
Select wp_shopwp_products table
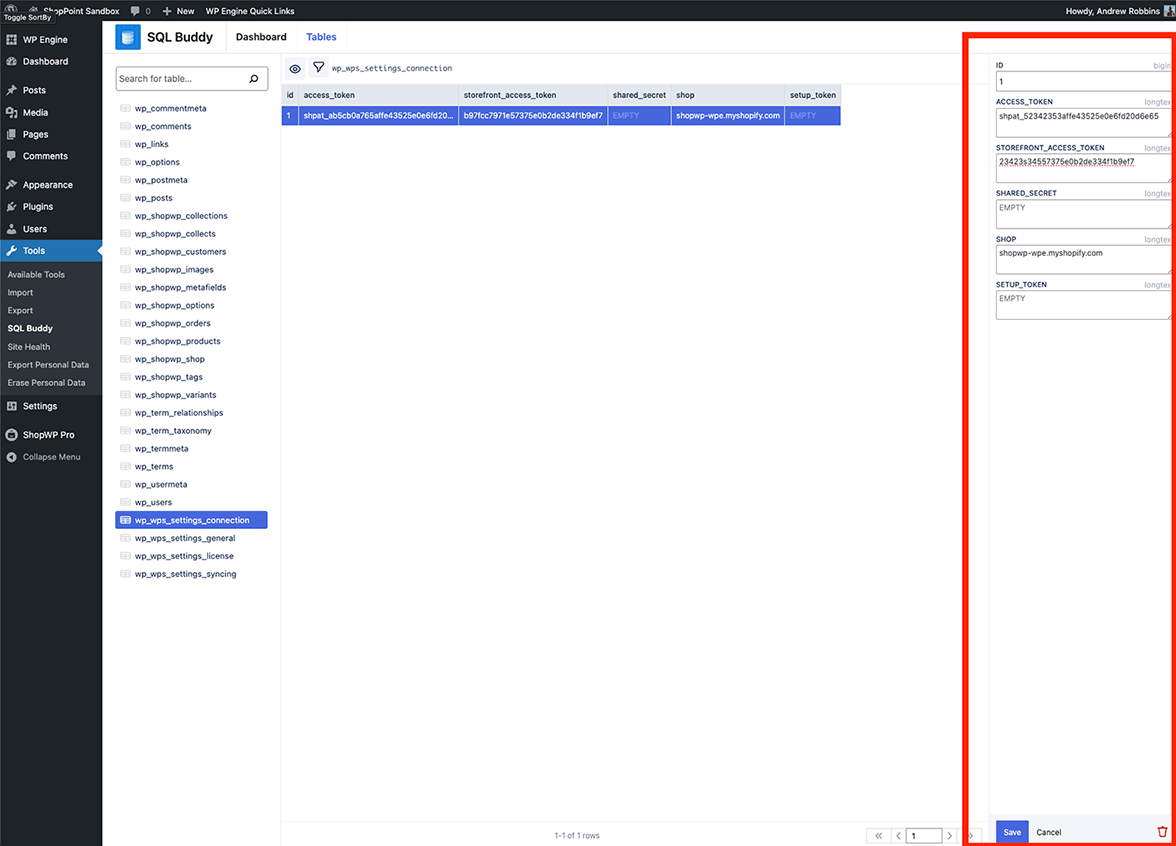point(177,341)
